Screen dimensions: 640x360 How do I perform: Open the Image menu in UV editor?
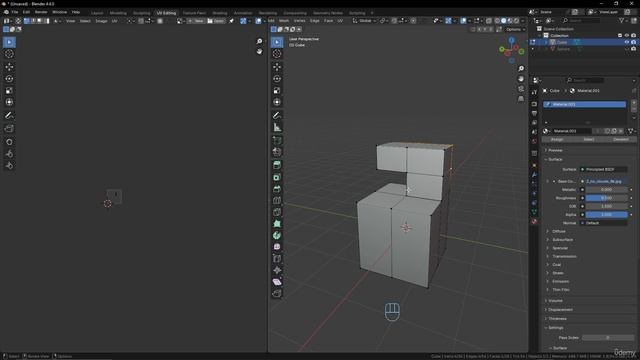(101, 21)
